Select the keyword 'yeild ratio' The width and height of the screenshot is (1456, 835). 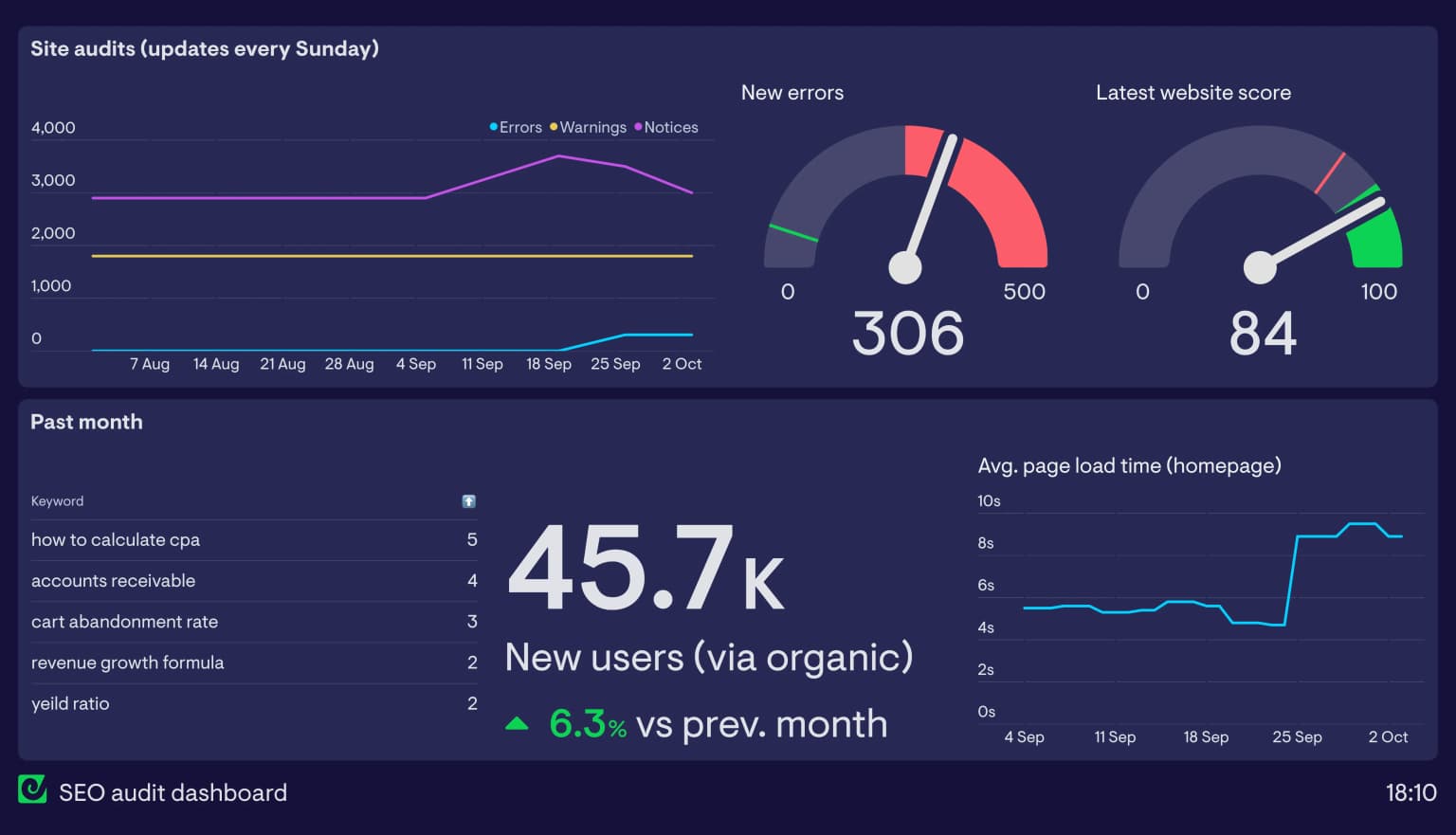(x=70, y=703)
